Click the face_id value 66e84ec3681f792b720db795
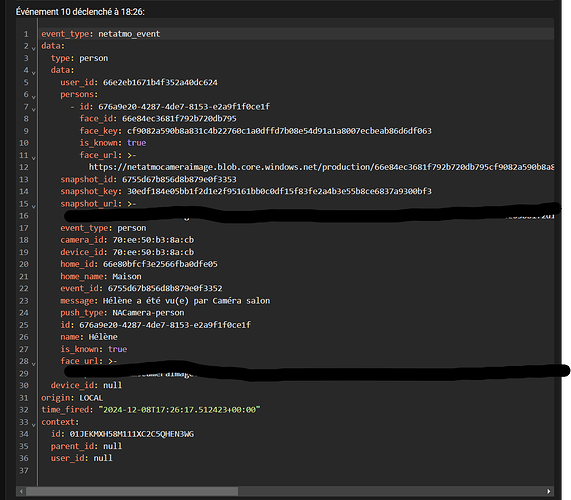Image resolution: width=571 pixels, height=500 pixels. click(x=179, y=119)
